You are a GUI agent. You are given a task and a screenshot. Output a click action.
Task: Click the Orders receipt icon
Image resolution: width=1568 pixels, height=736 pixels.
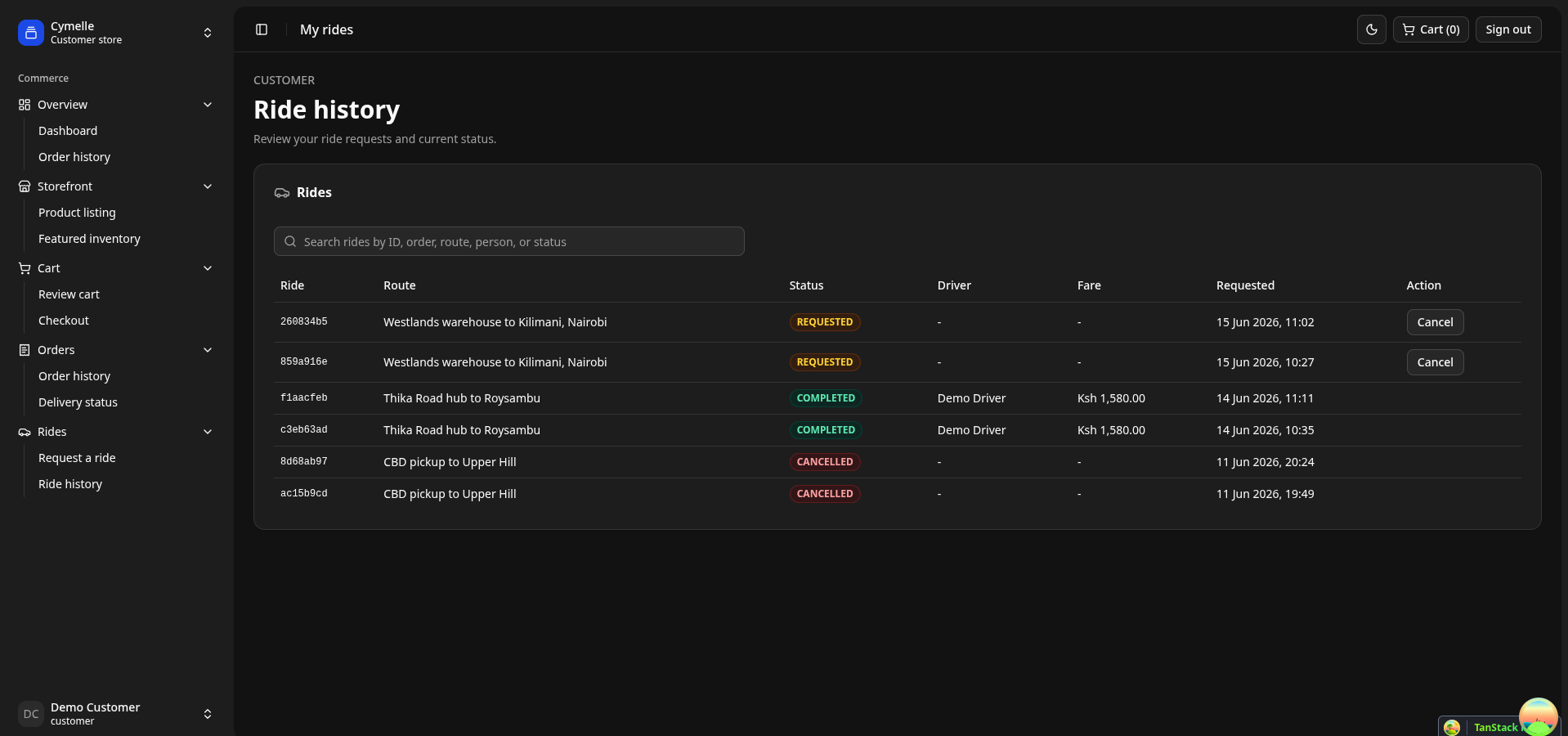pos(25,350)
